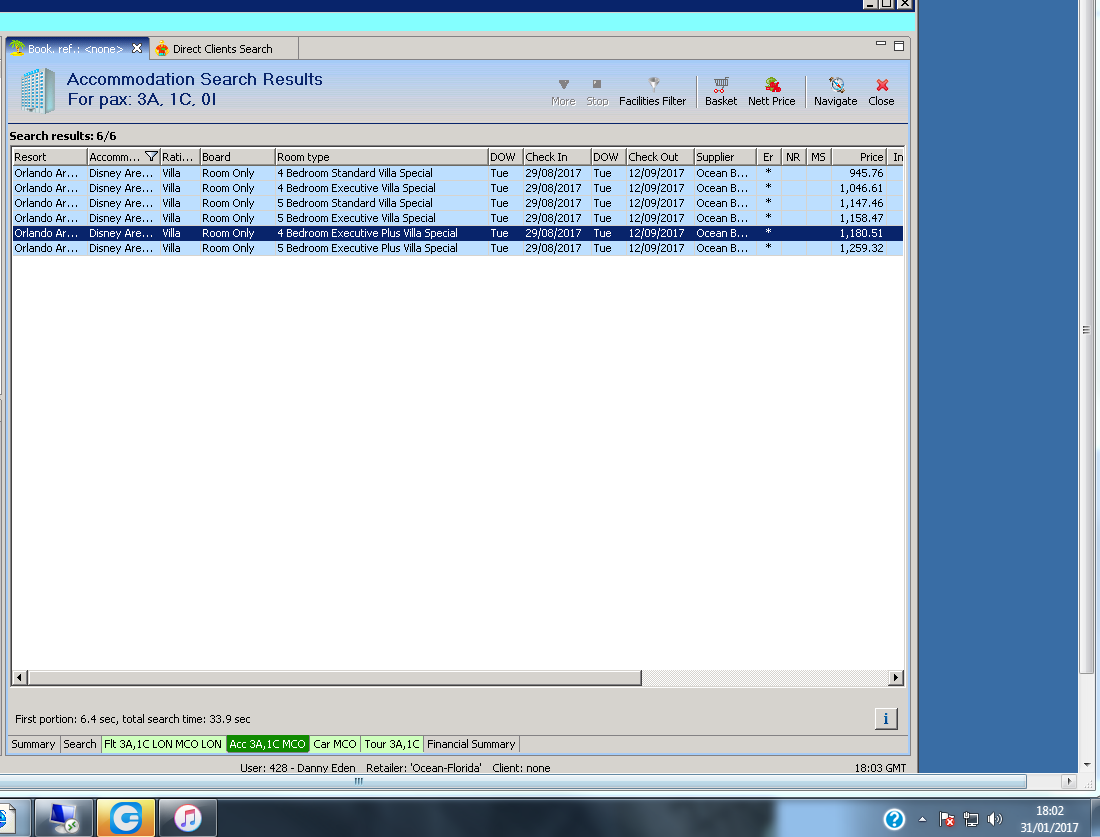The height and width of the screenshot is (837, 1100).
Task: Select 4 Bedroom Executive Plus Villa Special
Action: pyautogui.click(x=457, y=233)
